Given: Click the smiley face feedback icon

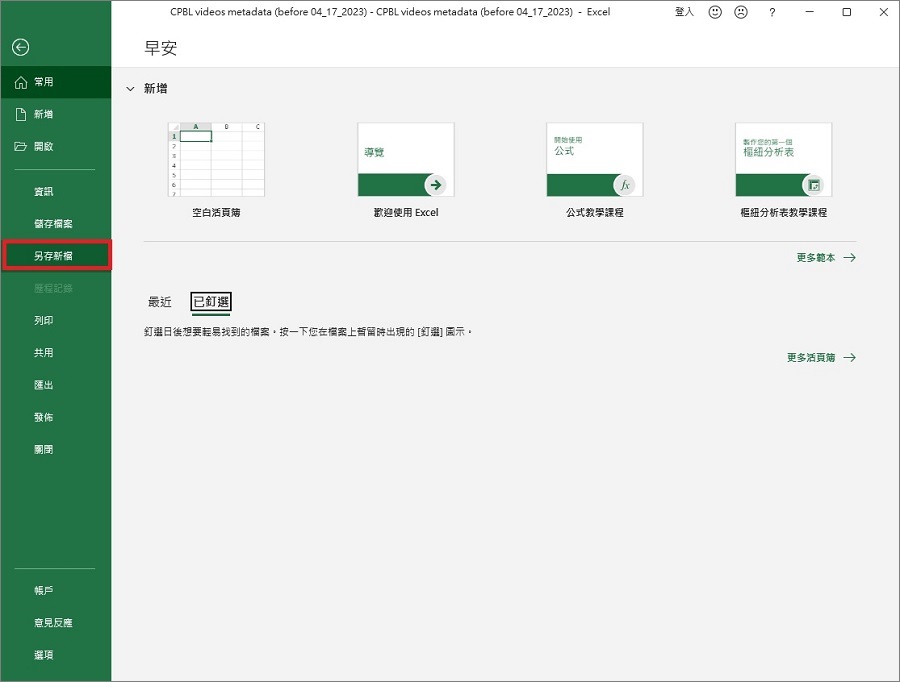Looking at the screenshot, I should point(714,12).
